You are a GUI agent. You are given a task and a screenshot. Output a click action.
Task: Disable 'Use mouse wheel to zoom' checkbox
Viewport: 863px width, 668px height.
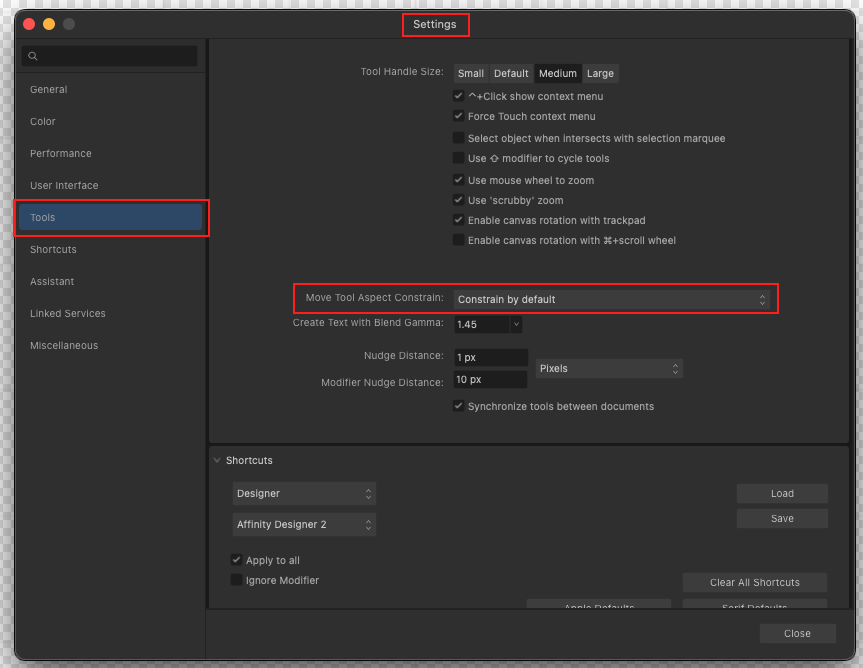click(x=459, y=180)
